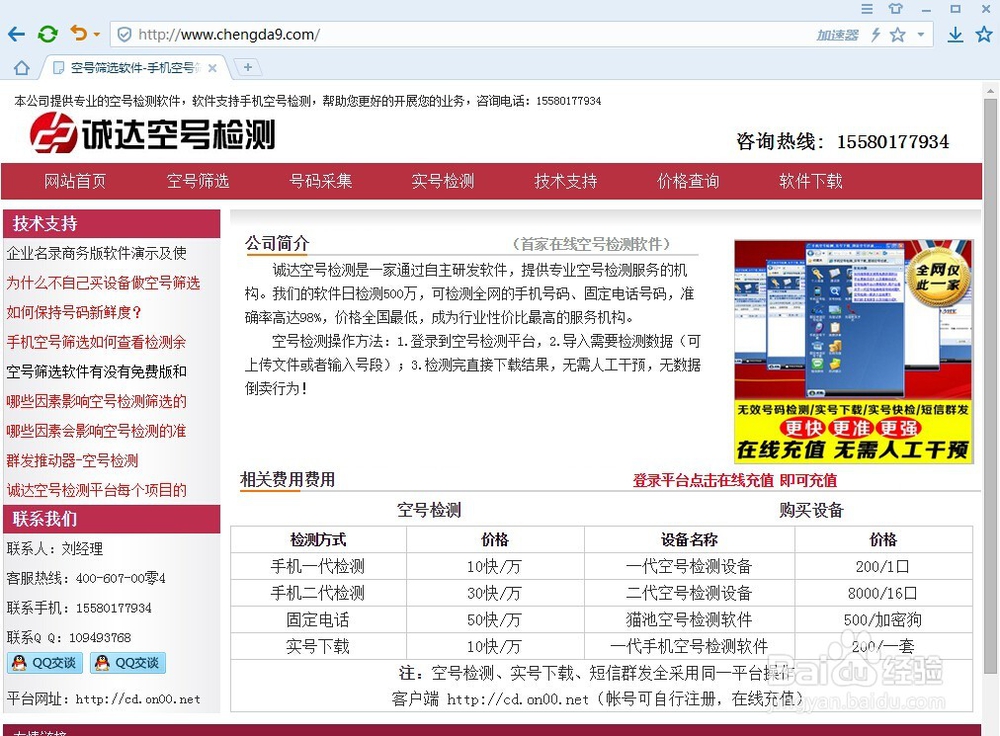This screenshot has height=736, width=1000.
Task: Open a new tab with plus button
Action: (247, 67)
